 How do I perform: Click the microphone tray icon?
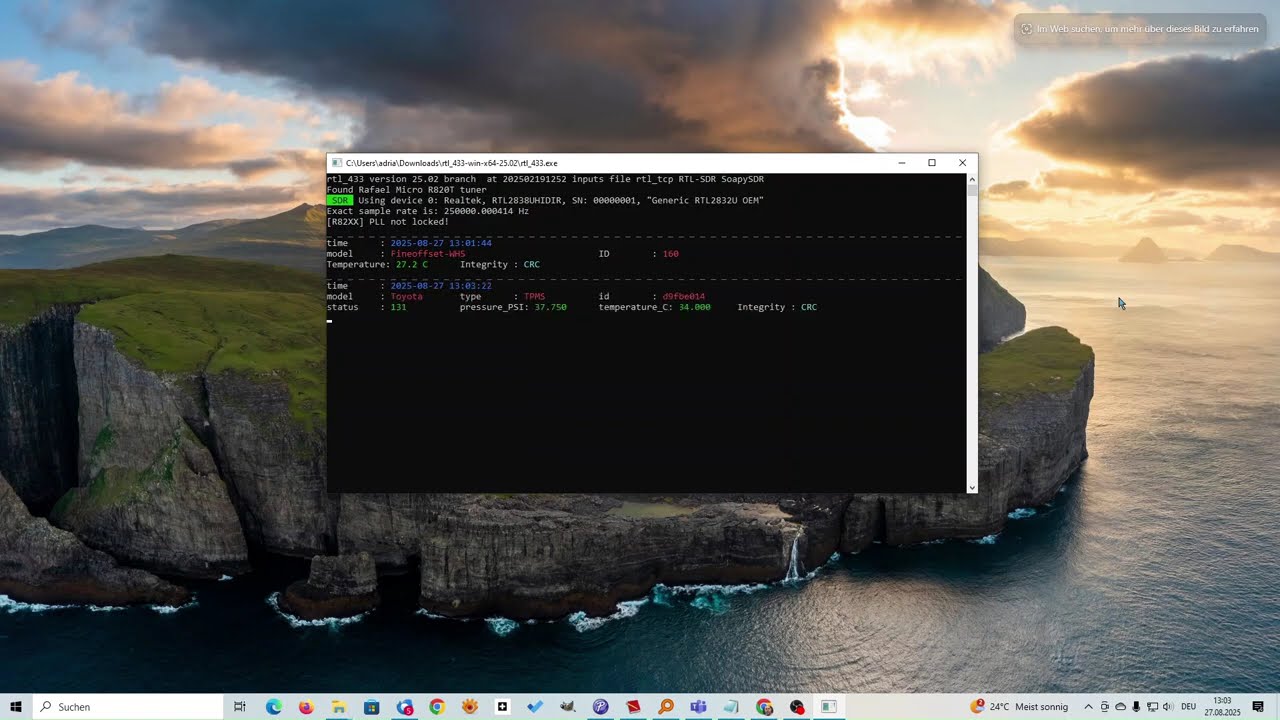pyautogui.click(x=1136, y=707)
